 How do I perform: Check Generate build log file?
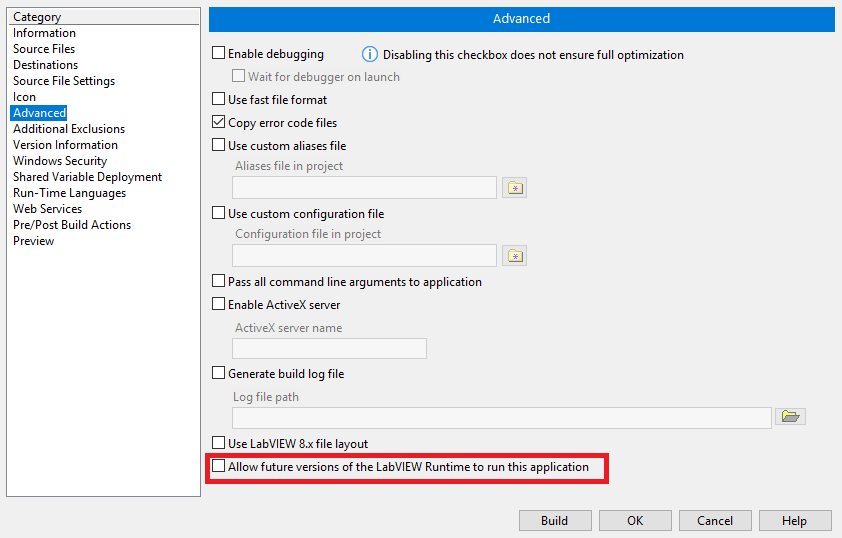pos(219,373)
